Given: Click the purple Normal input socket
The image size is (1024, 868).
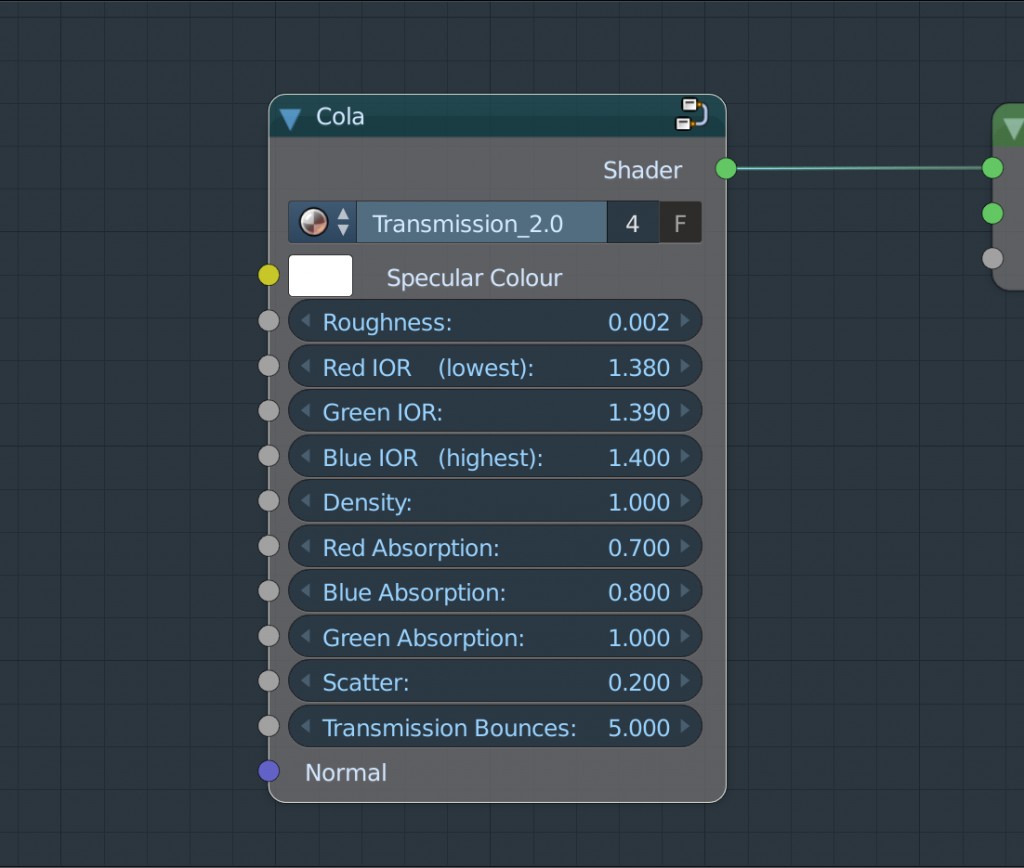Looking at the screenshot, I should [x=269, y=771].
